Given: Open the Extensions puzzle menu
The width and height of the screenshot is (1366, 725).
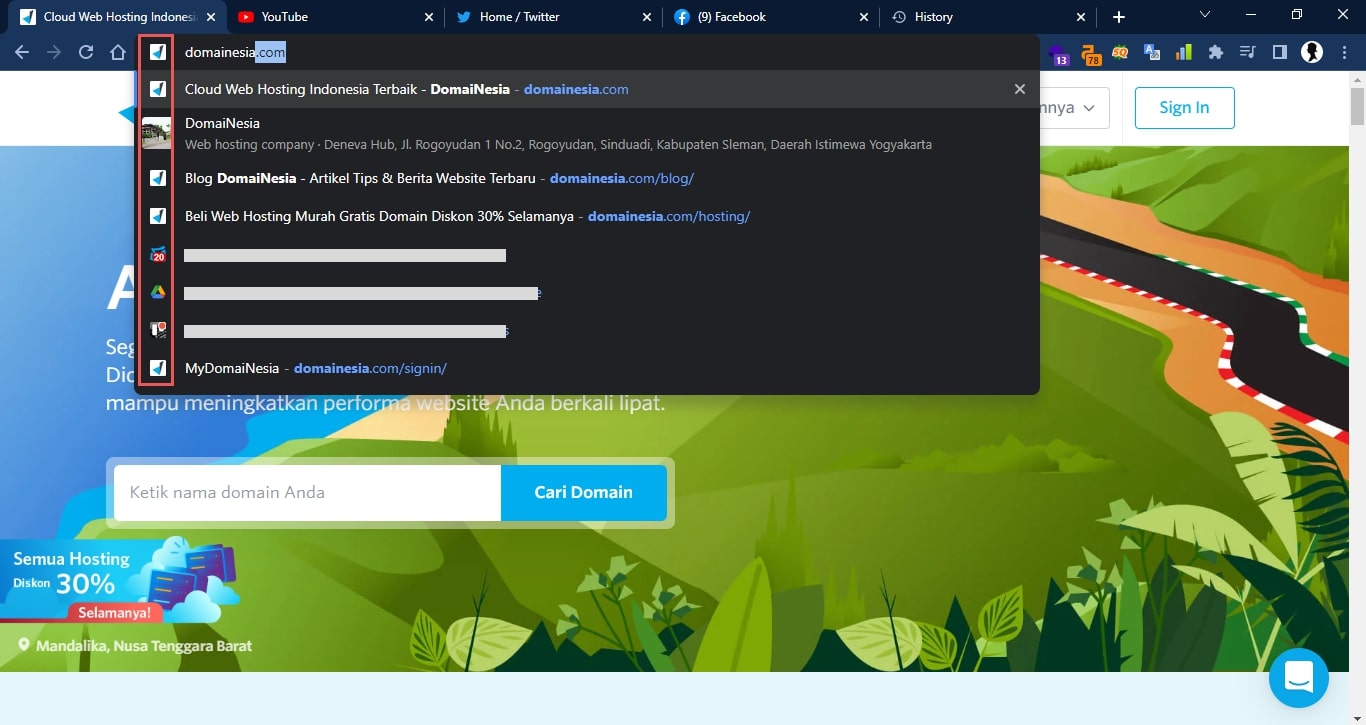Looking at the screenshot, I should 1216,53.
